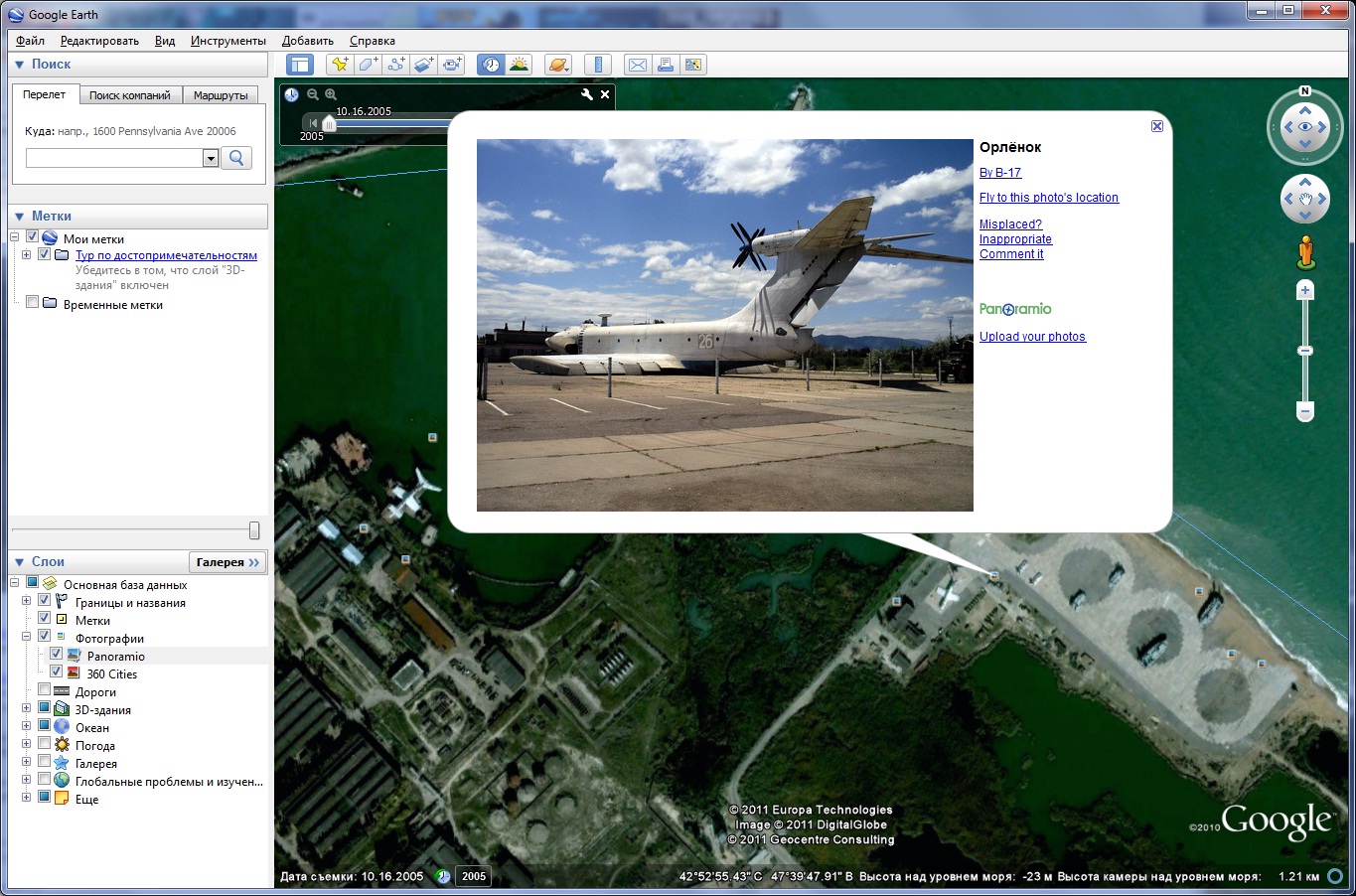The width and height of the screenshot is (1356, 896).
Task: Uncheck the Panoramio layer checkbox
Action: (56, 655)
